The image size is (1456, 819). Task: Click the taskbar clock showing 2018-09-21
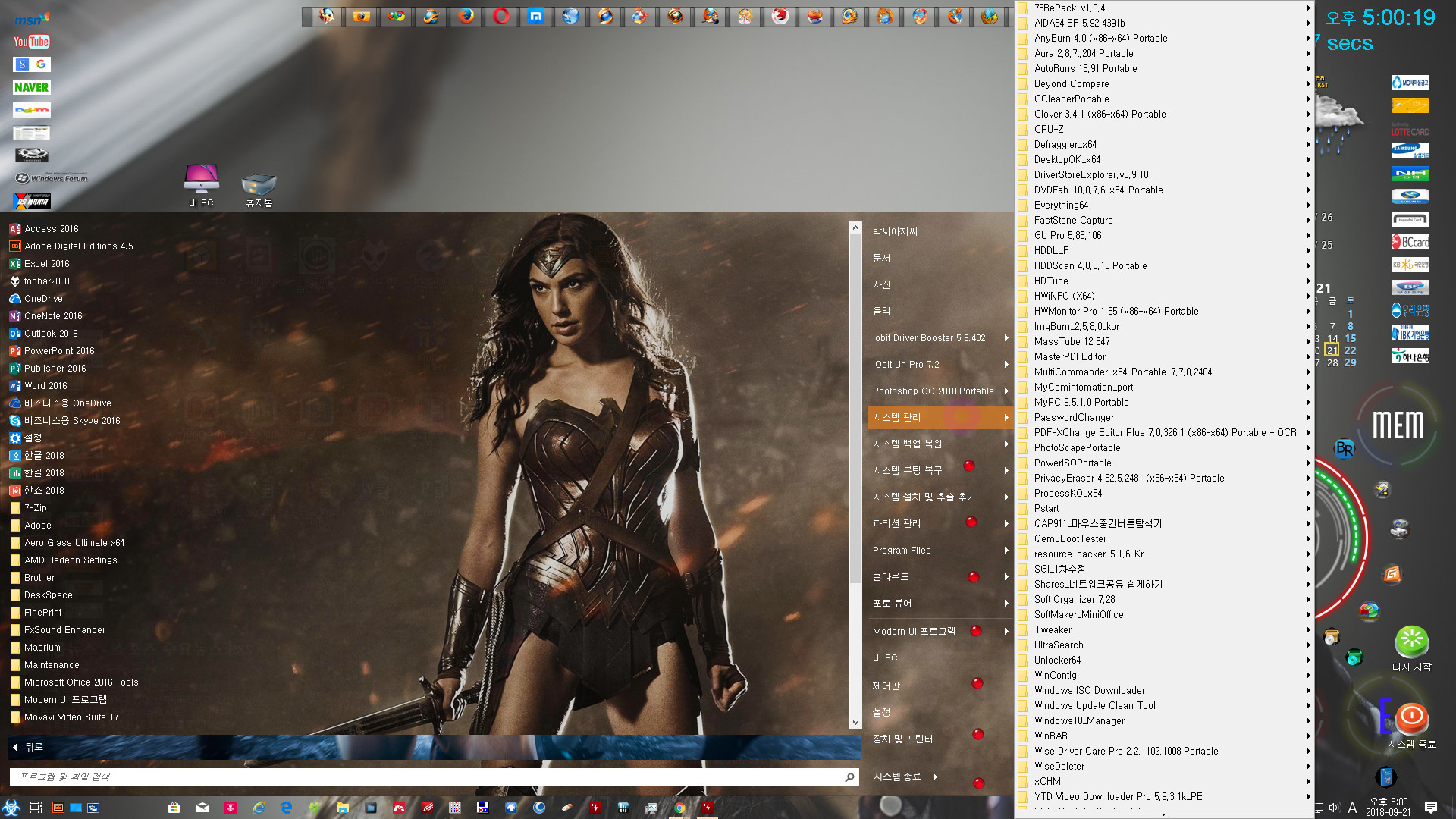[1388, 807]
